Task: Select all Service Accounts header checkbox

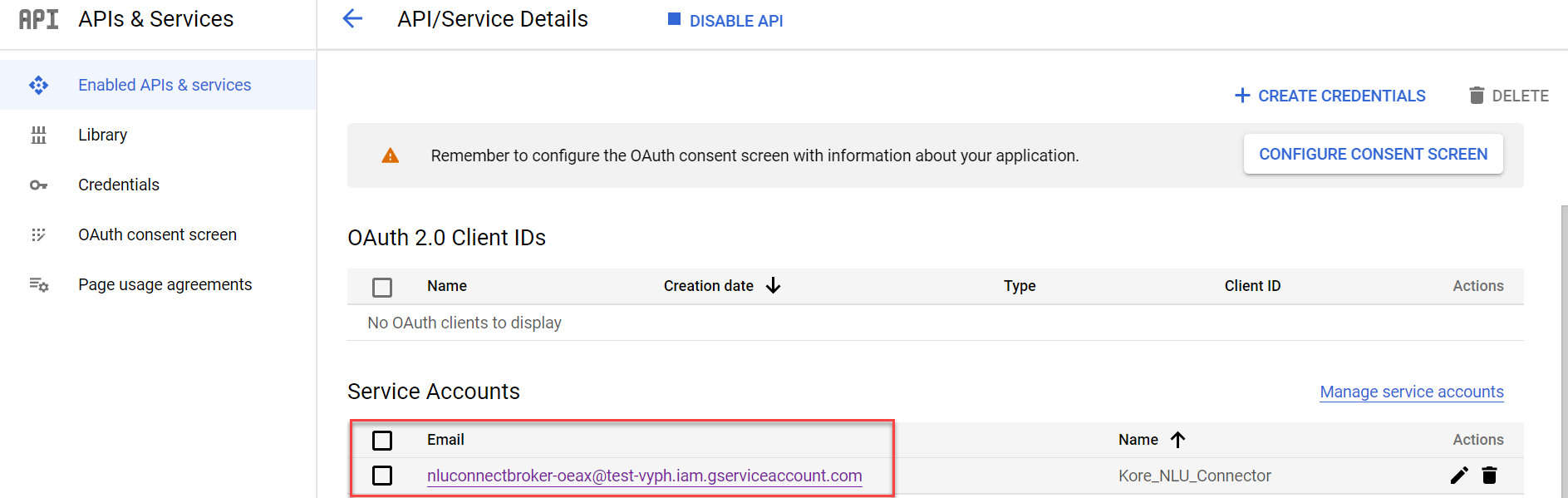Action: [382, 441]
